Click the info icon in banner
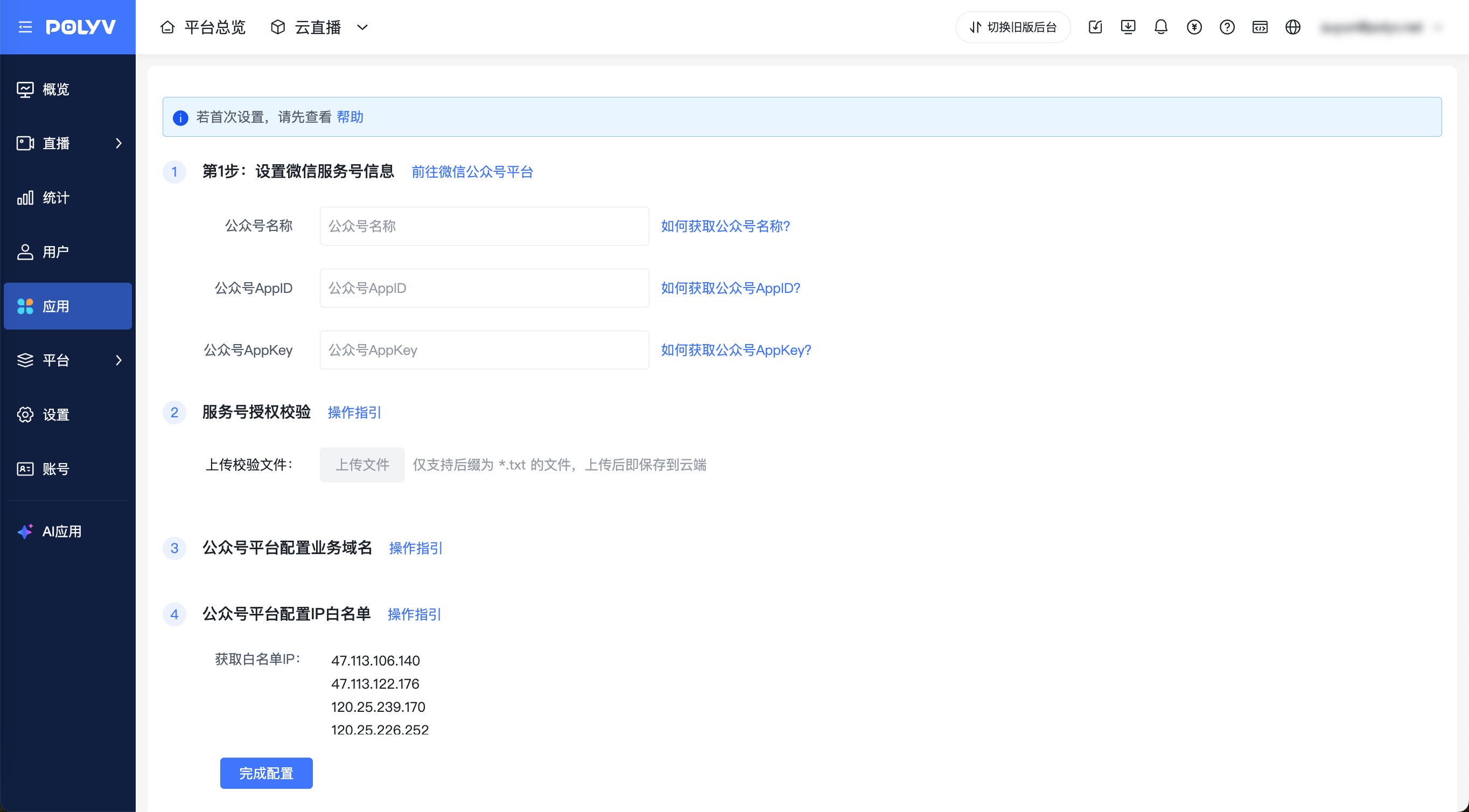Screen dimensions: 1469x812 180,117
